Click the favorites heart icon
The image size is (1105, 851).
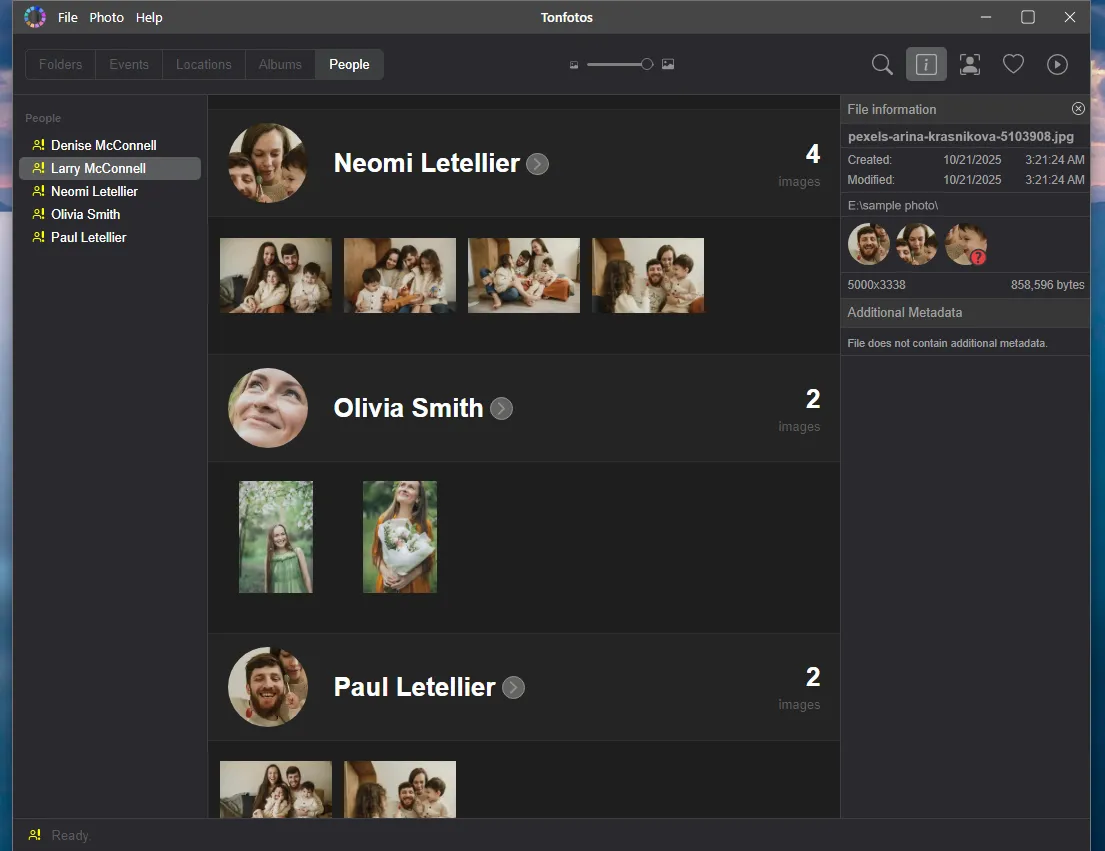pyautogui.click(x=1013, y=63)
